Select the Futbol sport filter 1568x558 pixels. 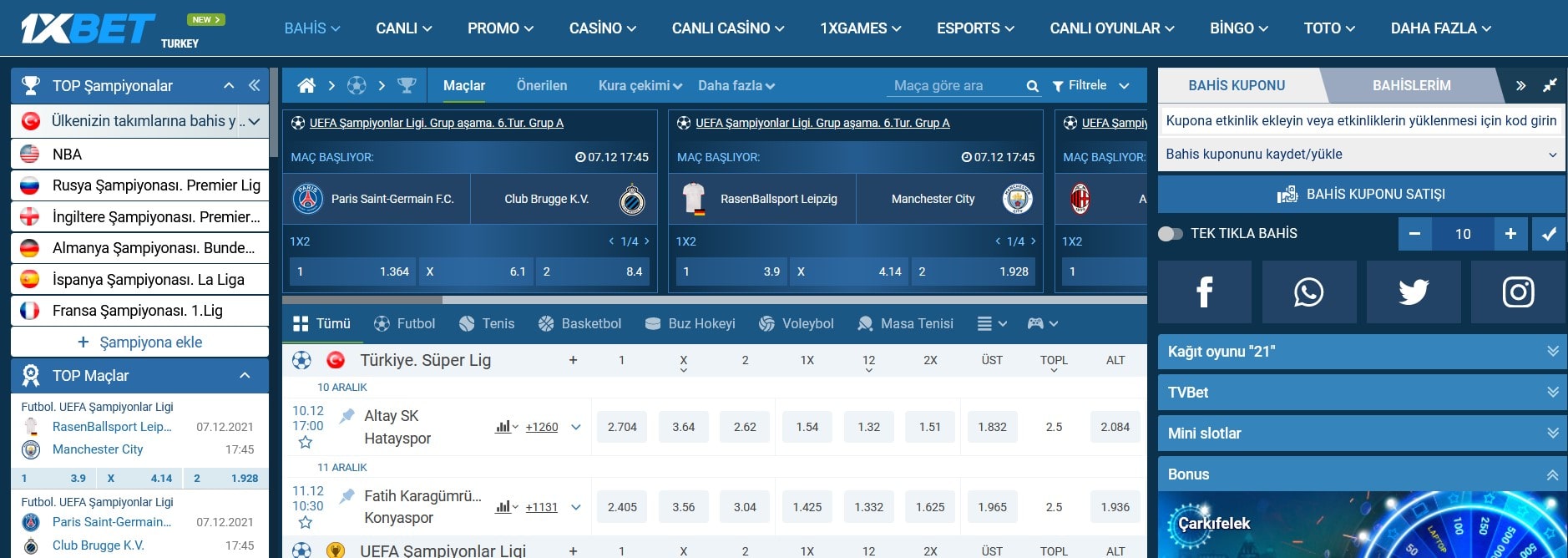(405, 323)
